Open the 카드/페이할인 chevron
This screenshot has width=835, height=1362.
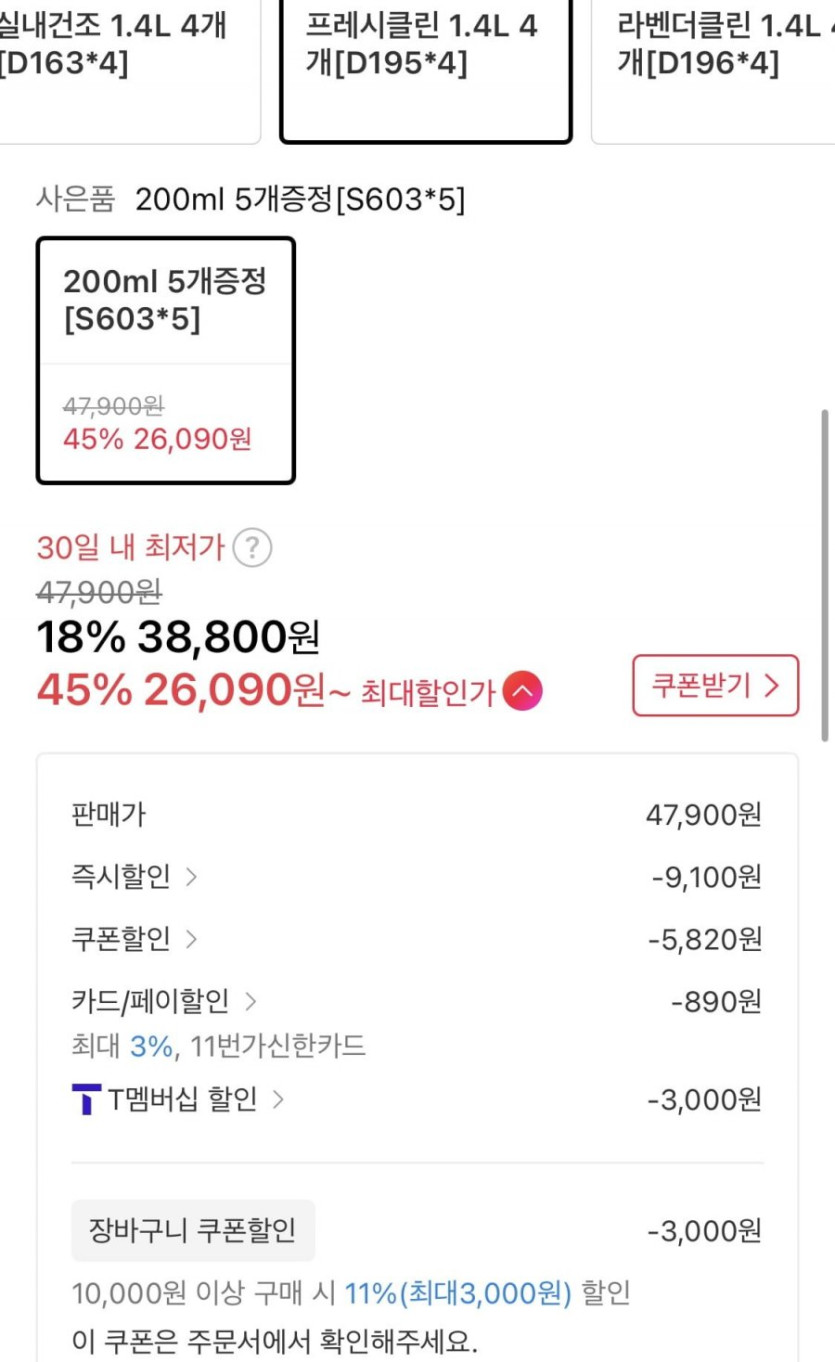tap(251, 1001)
